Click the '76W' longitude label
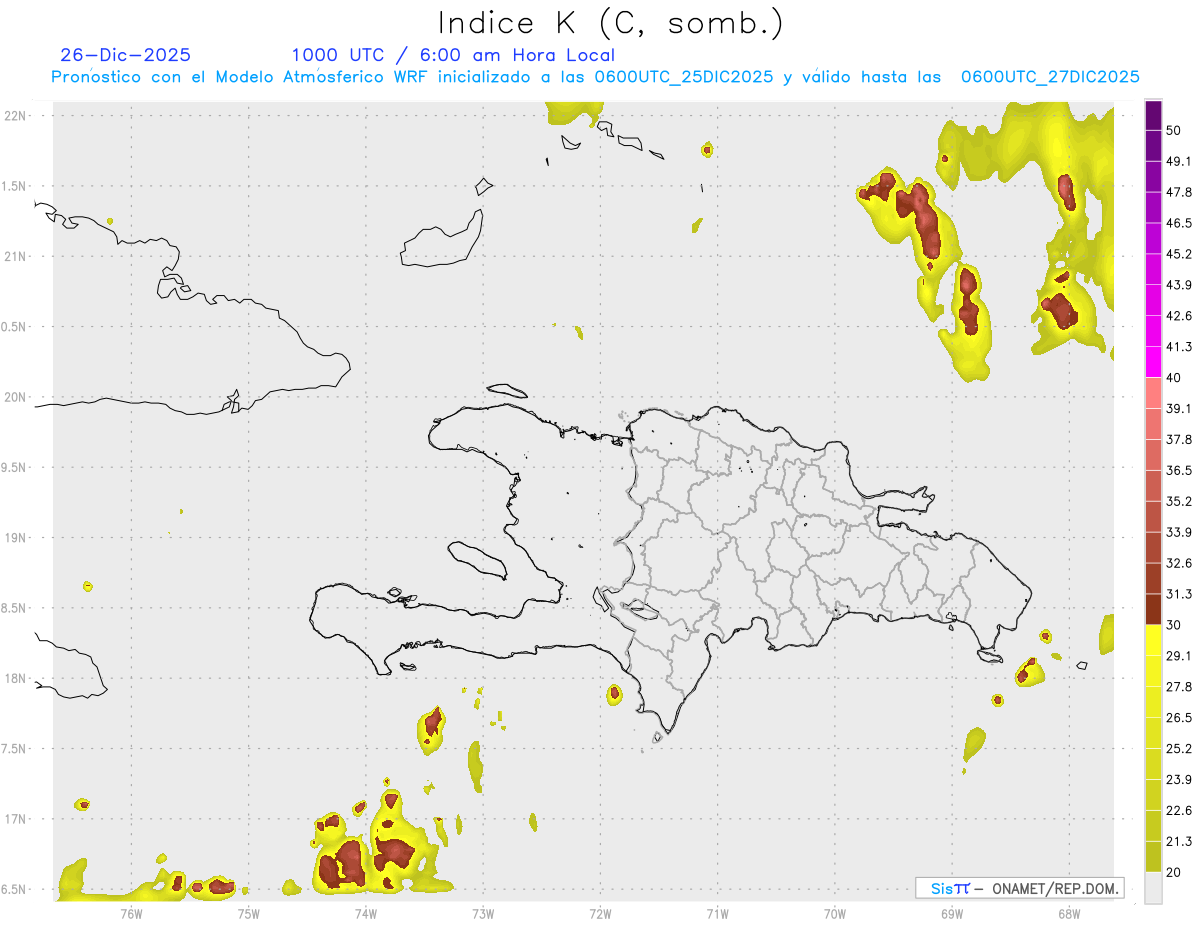 [x=131, y=912]
